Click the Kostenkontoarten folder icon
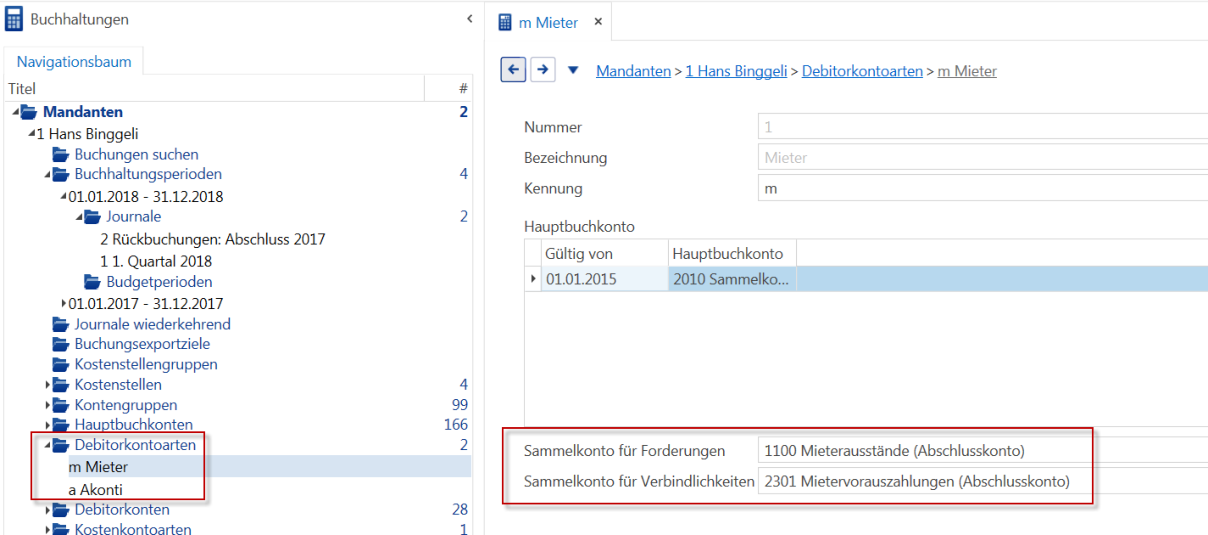The width and height of the screenshot is (1208, 535). click(61, 529)
